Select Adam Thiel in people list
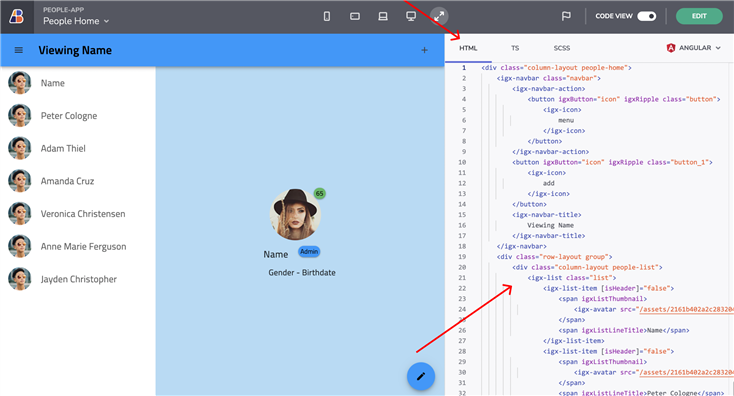Viewport: 734px width, 396px height. click(x=78, y=148)
